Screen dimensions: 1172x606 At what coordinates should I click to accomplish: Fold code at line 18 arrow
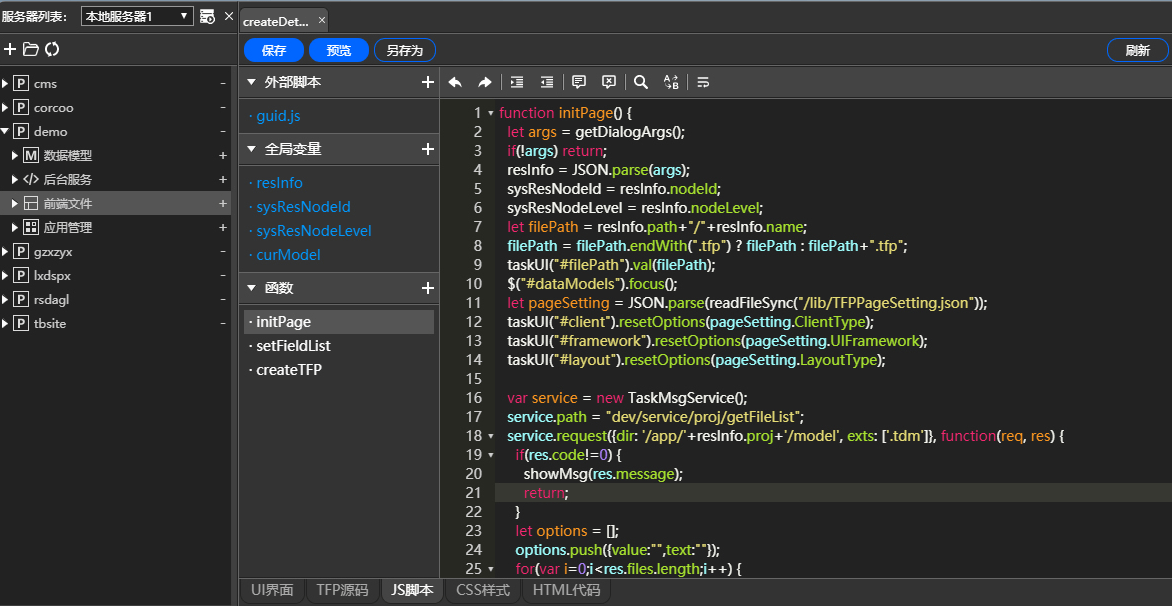click(x=490, y=436)
